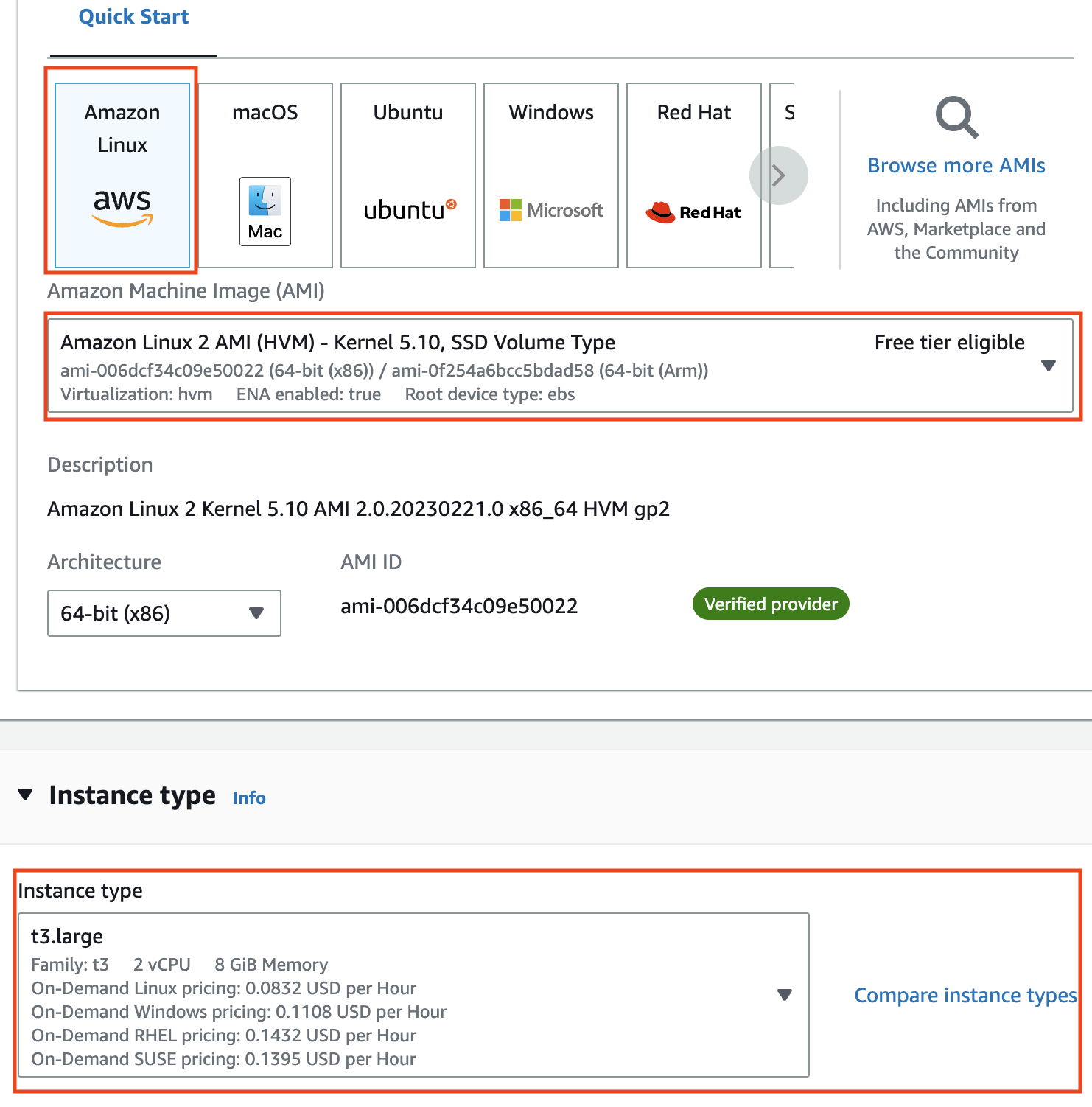Collapse the Instance type section triangle
Image resolution: width=1092 pixels, height=1107 pixels.
pos(26,795)
